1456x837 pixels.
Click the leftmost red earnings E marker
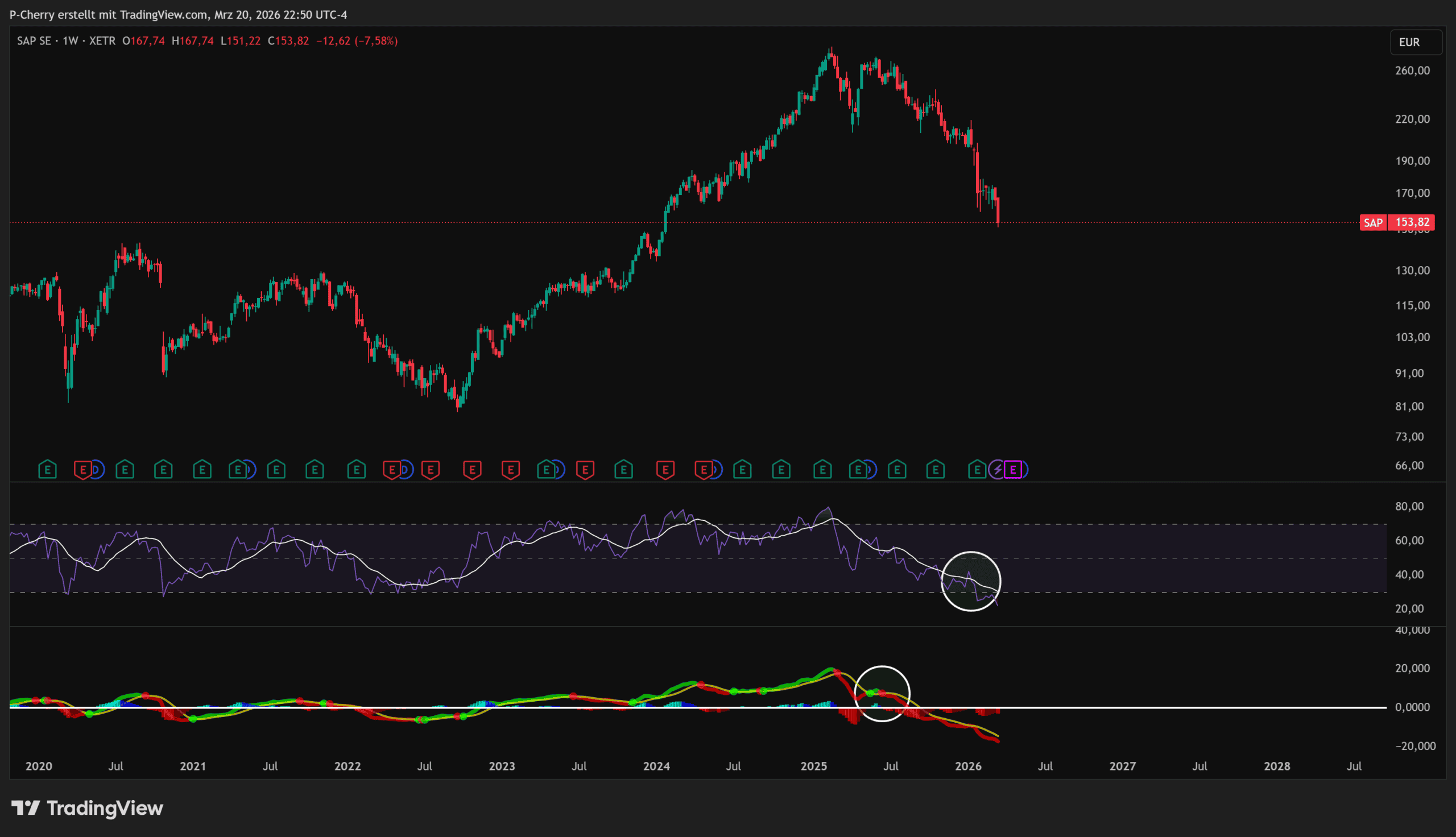[83, 470]
